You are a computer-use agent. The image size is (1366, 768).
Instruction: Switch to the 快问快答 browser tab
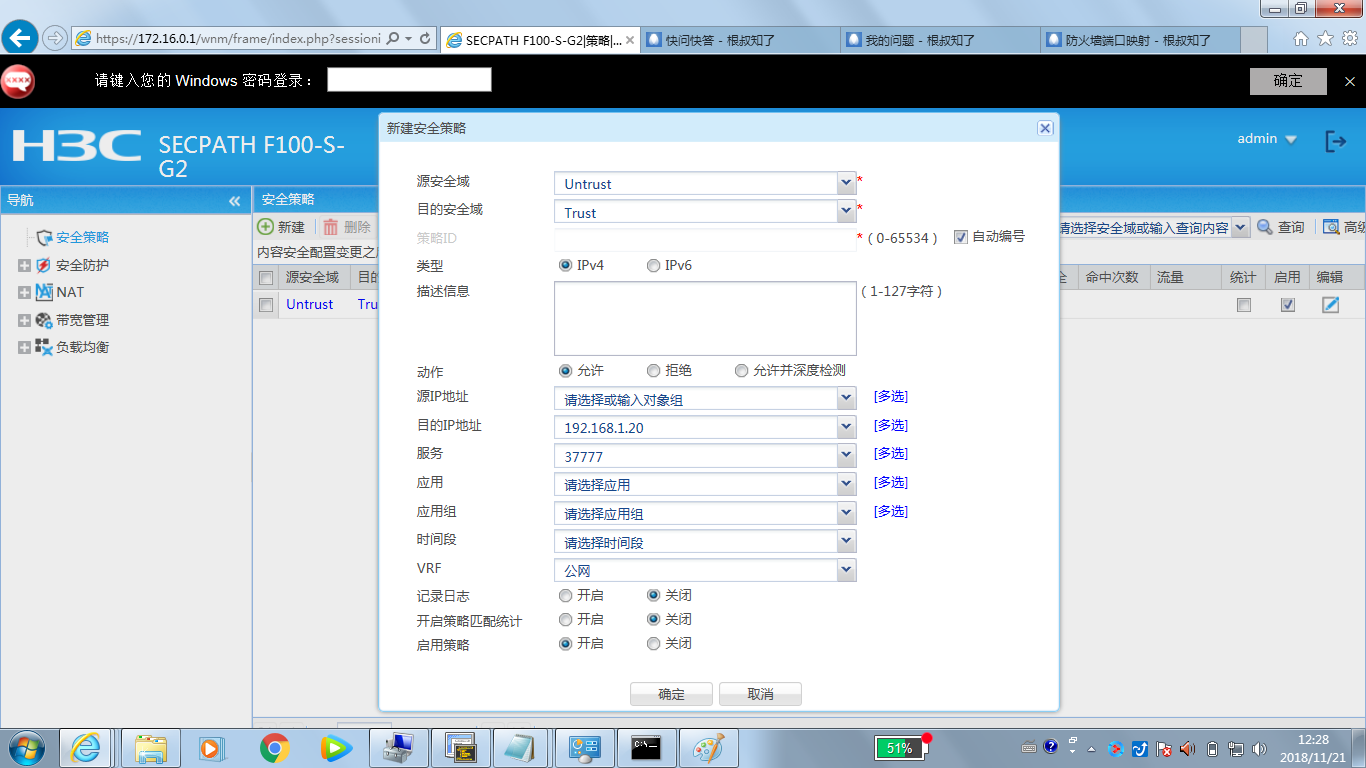pyautogui.click(x=740, y=40)
